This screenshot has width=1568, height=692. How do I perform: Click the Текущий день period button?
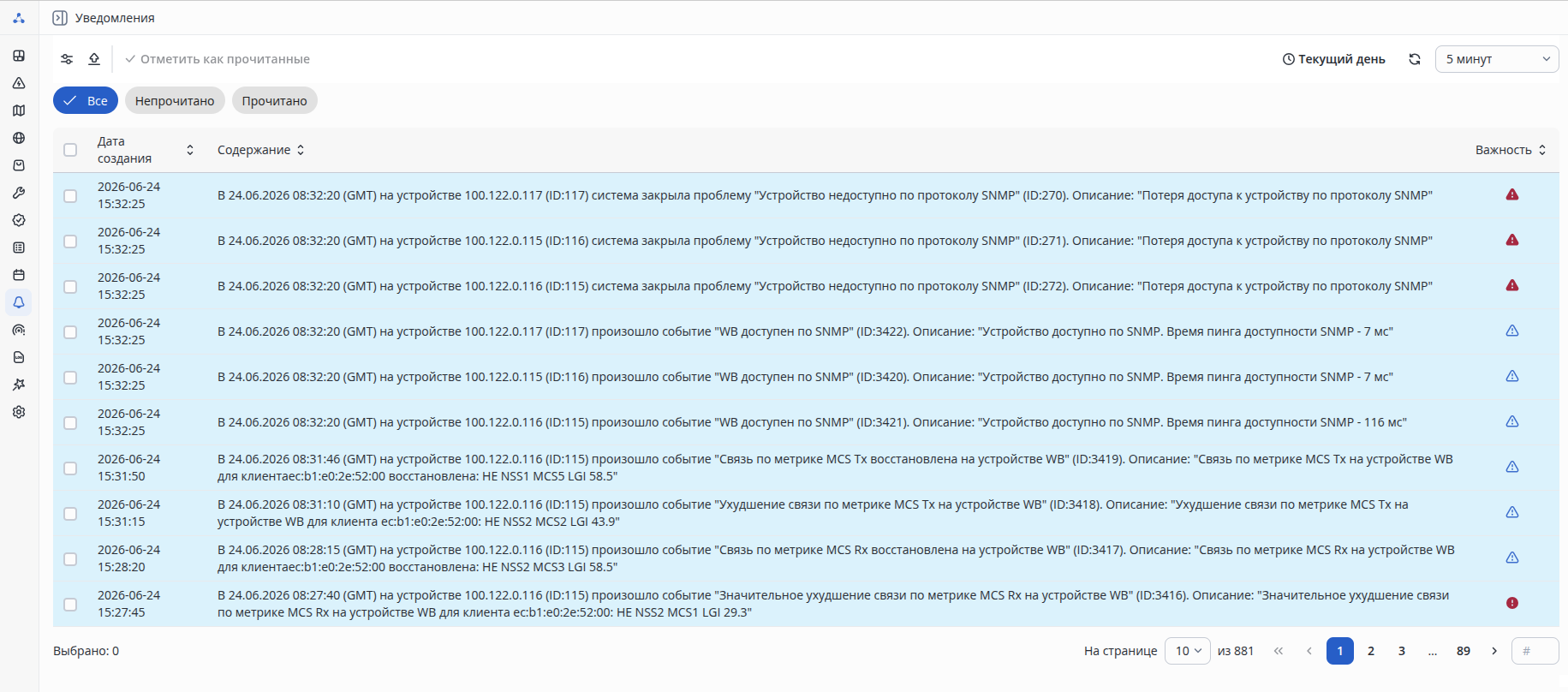(1333, 59)
